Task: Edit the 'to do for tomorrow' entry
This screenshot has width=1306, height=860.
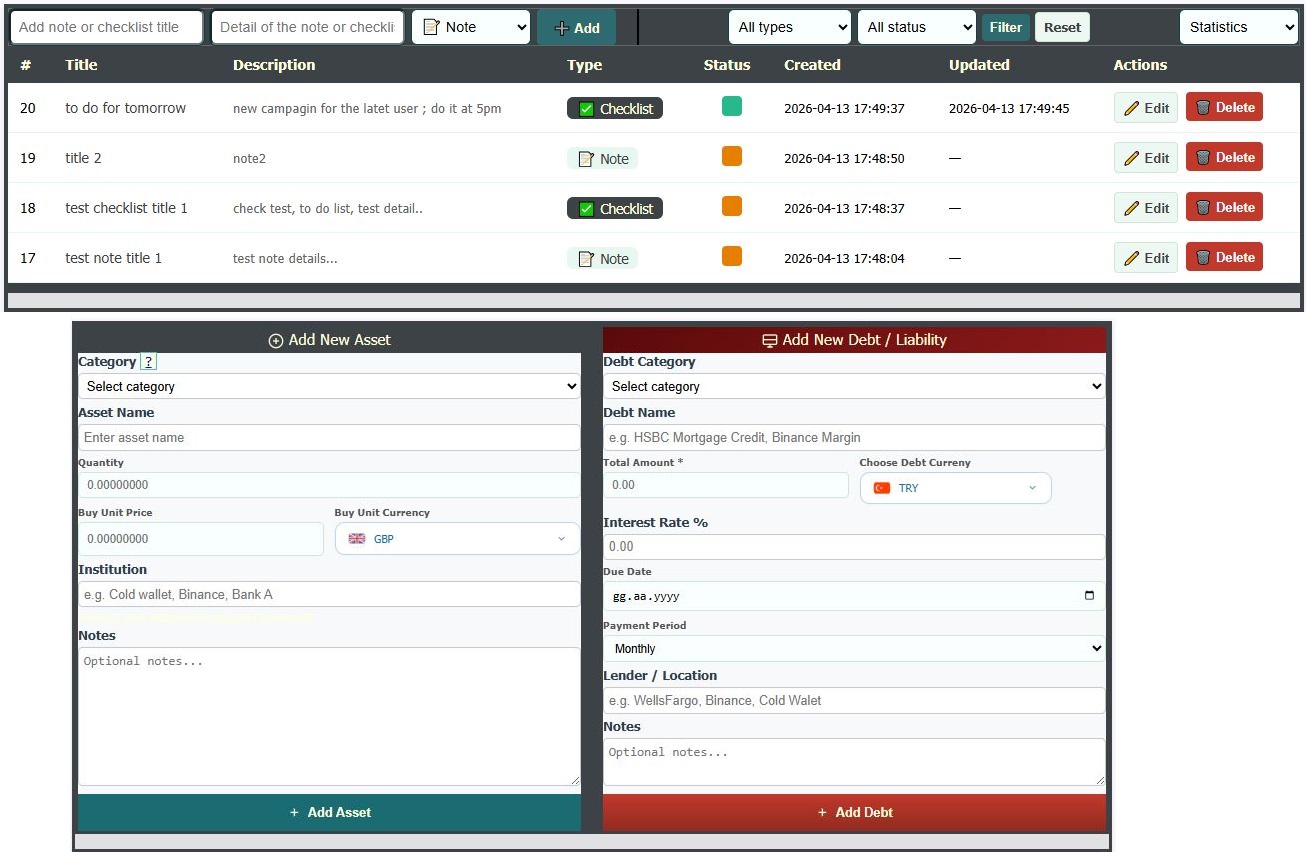Action: coord(1145,108)
